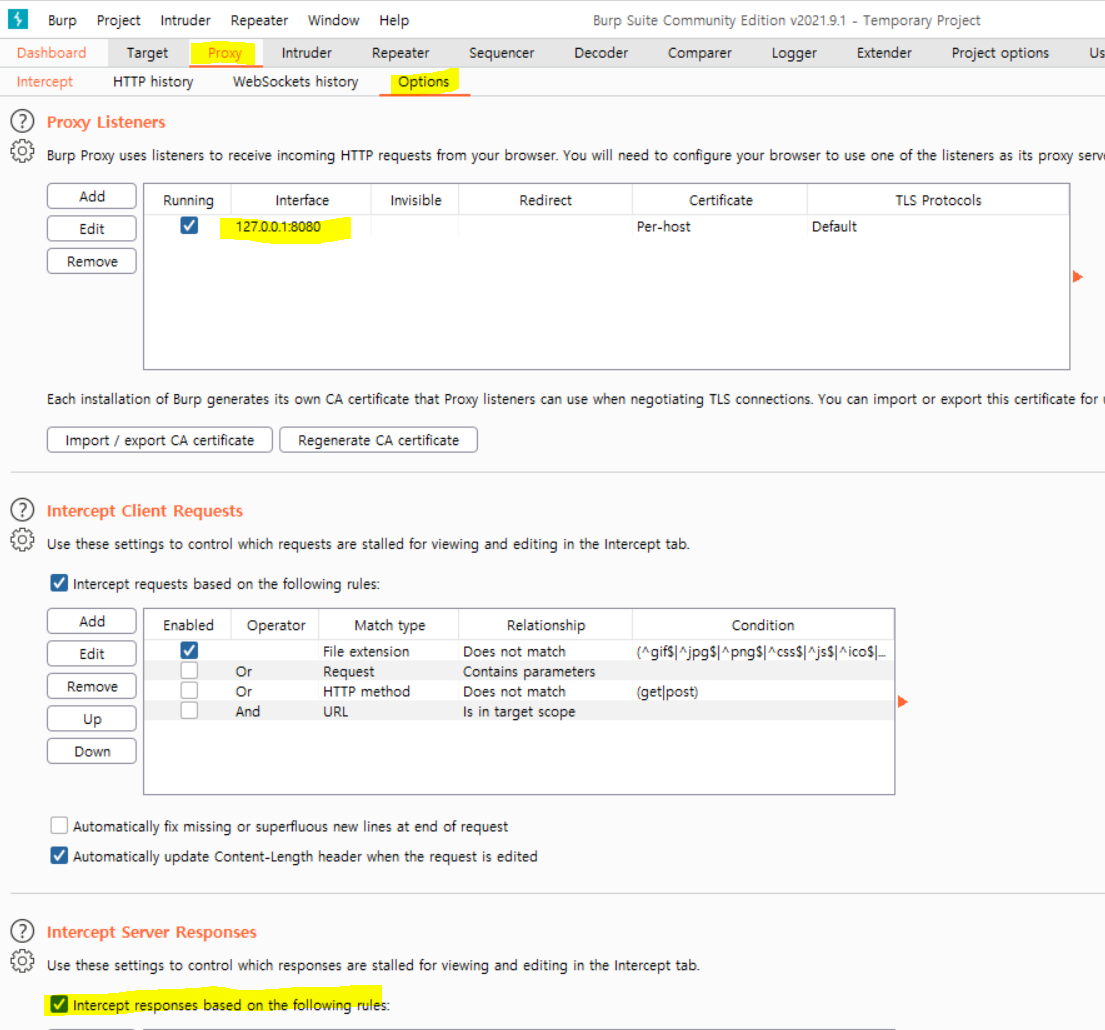Select the Options sub-tab
1105x1030 pixels.
click(424, 82)
